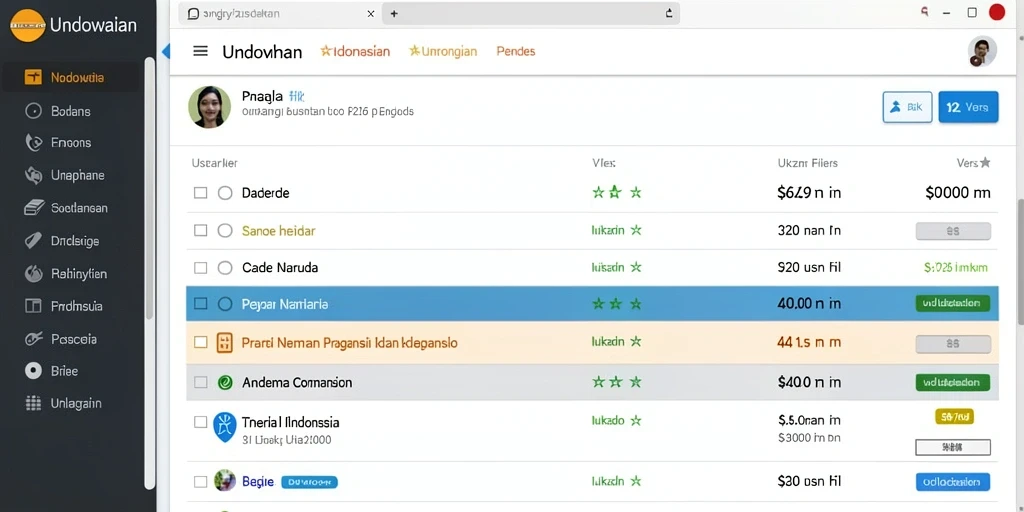
Task: Tick the Andema Comansion row checkbox
Action: coord(200,383)
